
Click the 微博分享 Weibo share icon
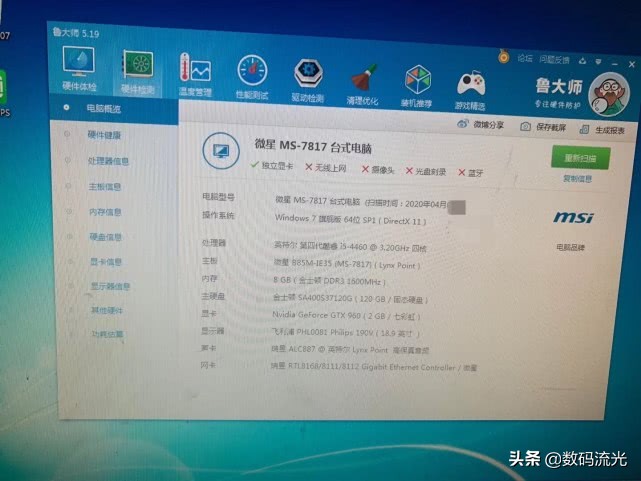click(462, 123)
